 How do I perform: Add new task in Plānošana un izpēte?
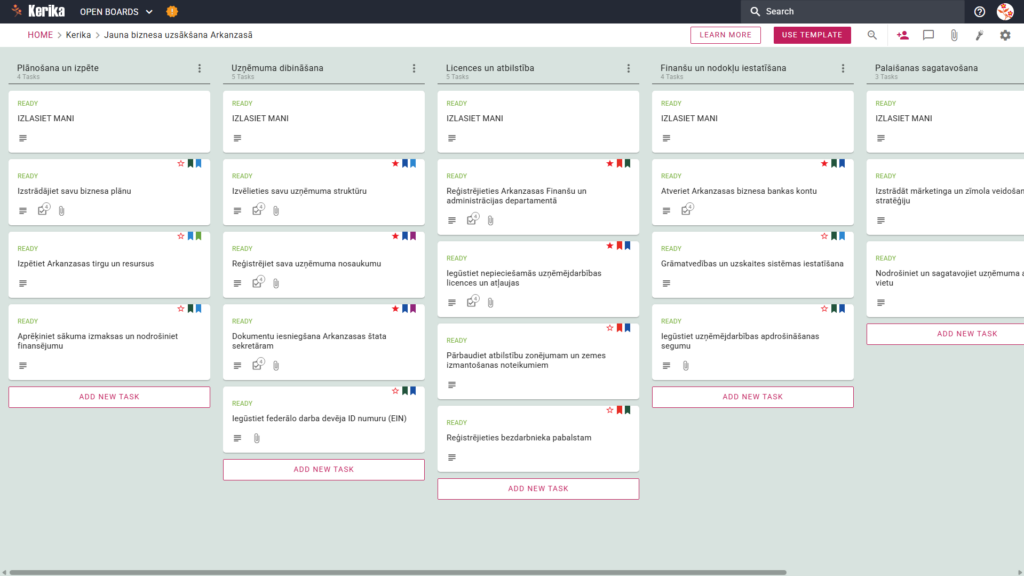point(109,397)
